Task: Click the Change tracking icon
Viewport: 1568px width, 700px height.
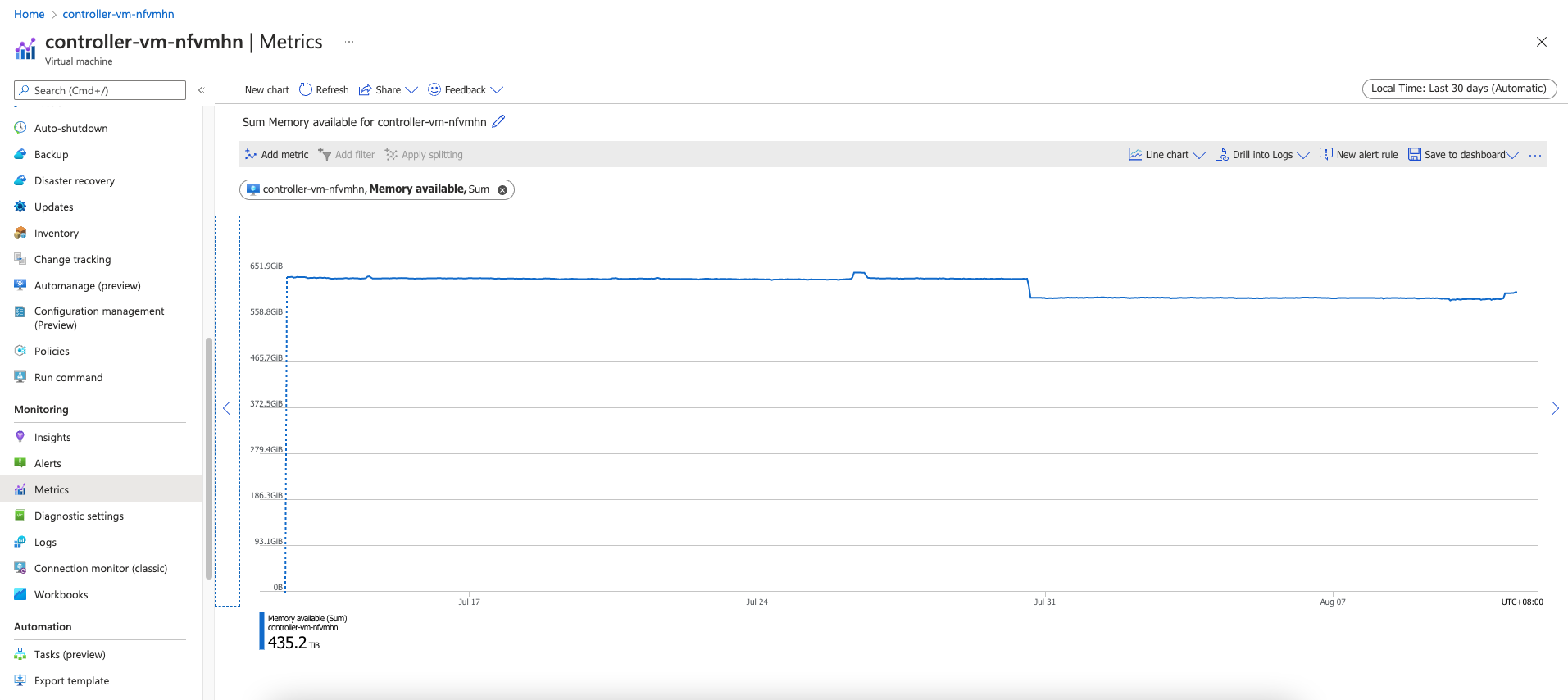Action: click(x=20, y=259)
